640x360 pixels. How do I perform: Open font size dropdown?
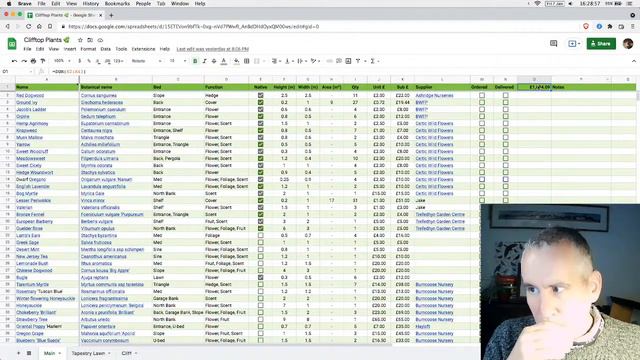point(178,61)
